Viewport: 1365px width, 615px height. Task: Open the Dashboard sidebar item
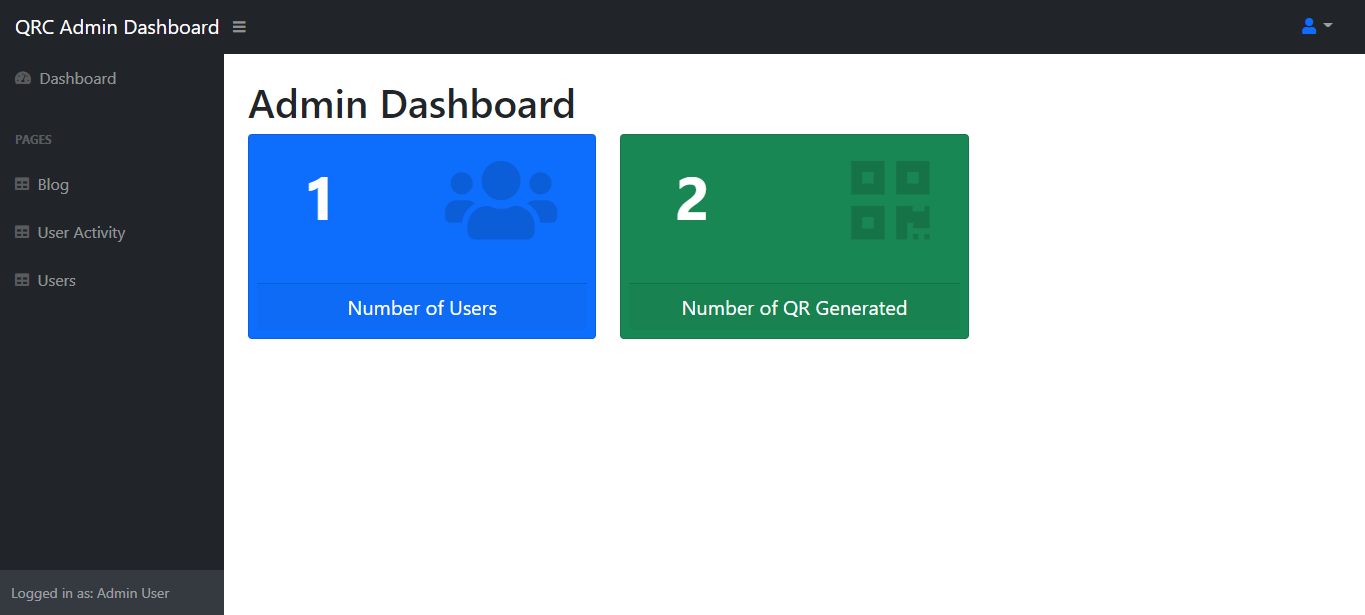[77, 79]
